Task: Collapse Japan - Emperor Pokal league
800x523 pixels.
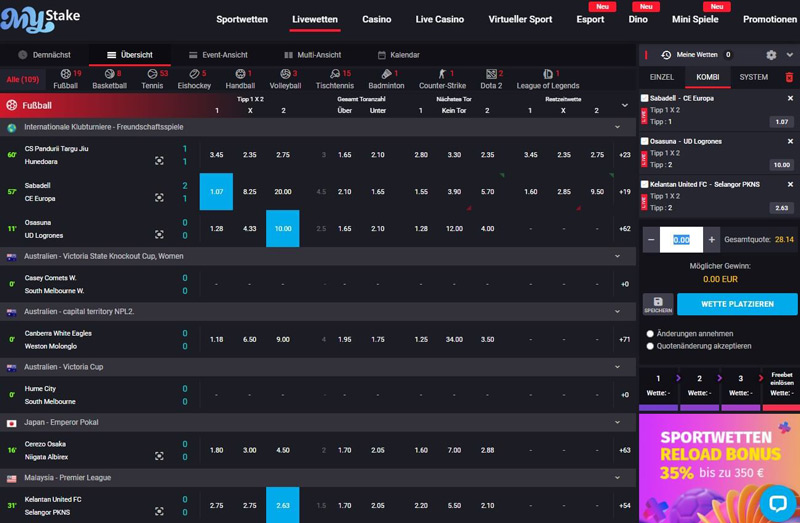Action: click(x=617, y=422)
